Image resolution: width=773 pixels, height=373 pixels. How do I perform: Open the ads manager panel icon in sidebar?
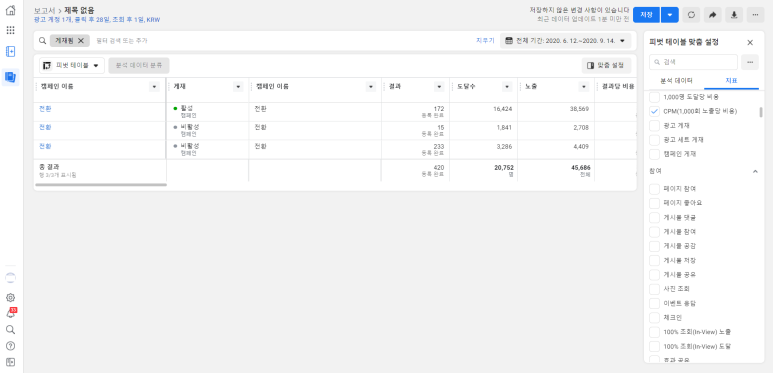click(x=10, y=51)
